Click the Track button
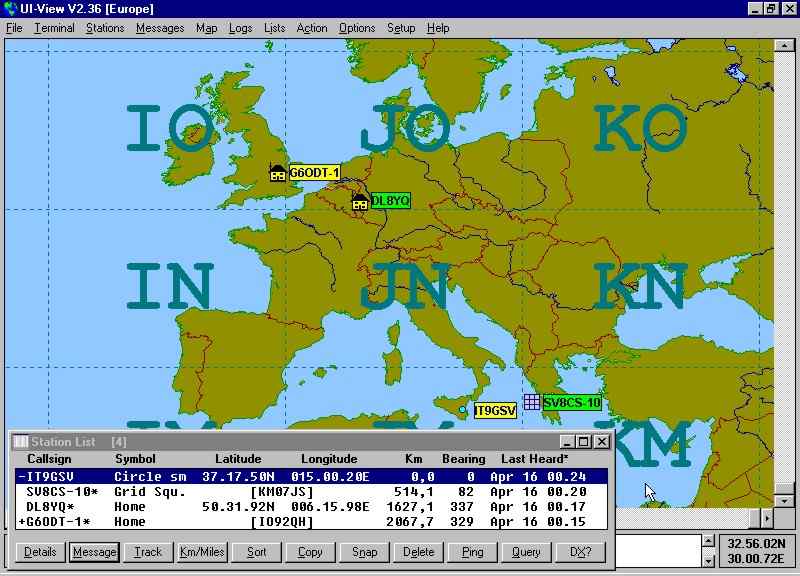Viewport: 800px width, 576px height. [x=148, y=552]
